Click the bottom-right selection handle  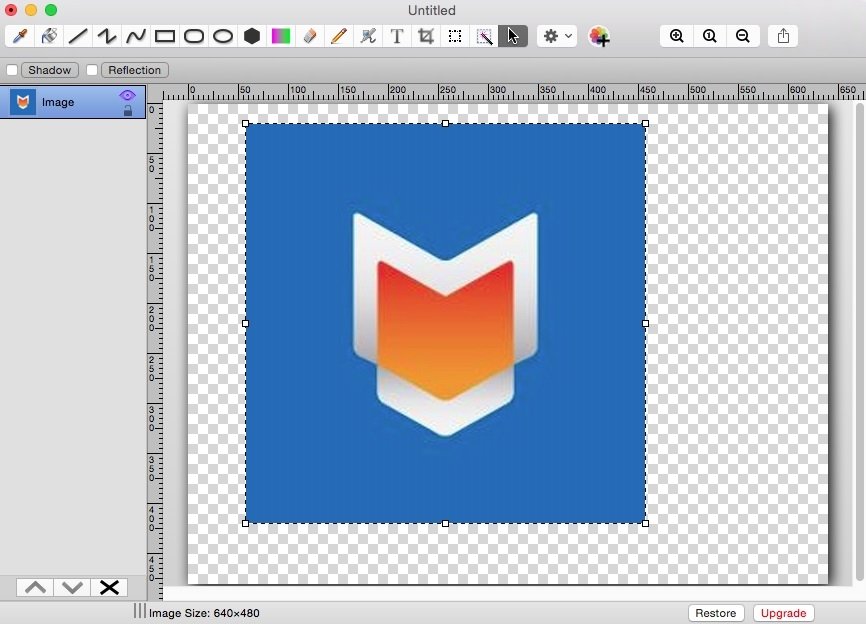pos(646,523)
